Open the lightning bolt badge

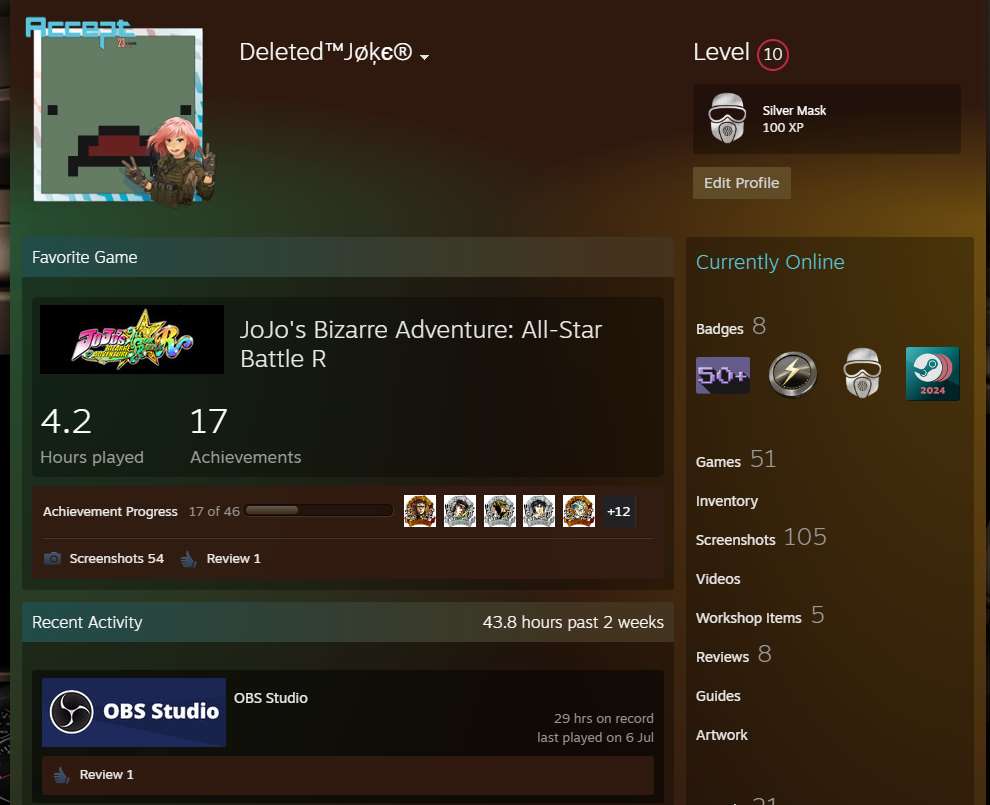point(792,374)
